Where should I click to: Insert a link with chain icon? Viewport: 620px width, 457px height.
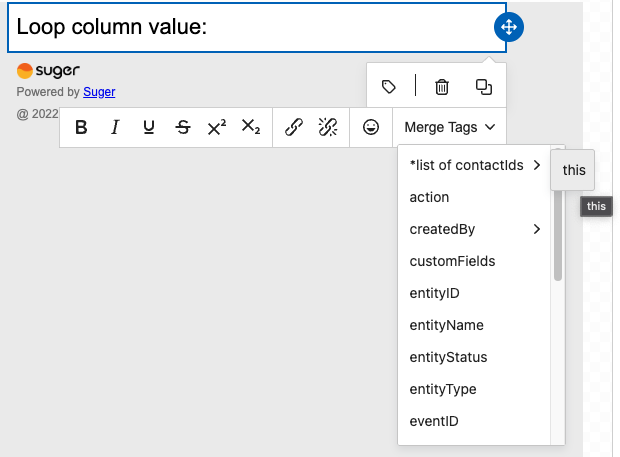pos(294,128)
